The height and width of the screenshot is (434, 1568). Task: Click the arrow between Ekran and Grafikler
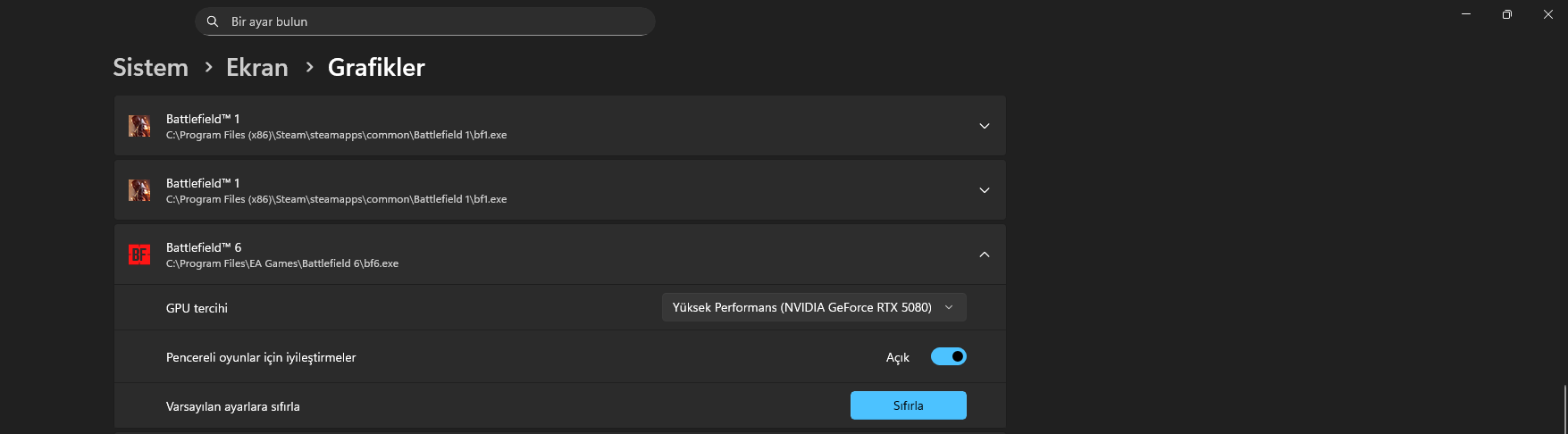[309, 67]
